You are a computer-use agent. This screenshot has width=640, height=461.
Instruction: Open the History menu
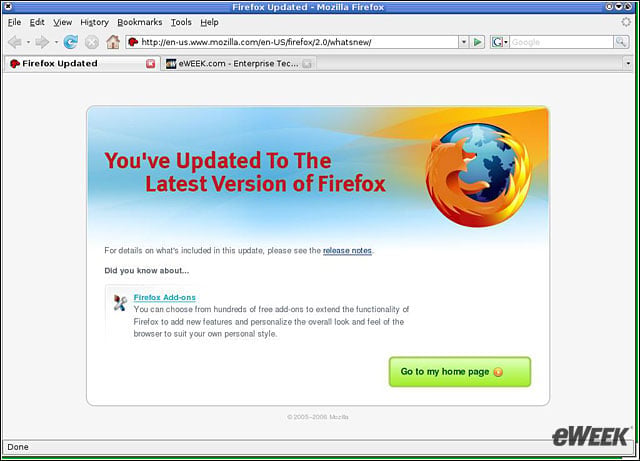pos(94,22)
